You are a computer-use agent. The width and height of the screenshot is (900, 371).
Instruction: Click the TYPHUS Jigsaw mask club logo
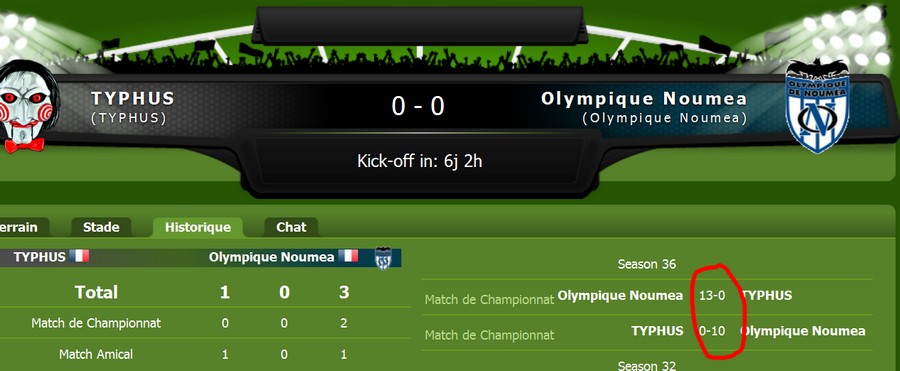pyautogui.click(x=29, y=106)
